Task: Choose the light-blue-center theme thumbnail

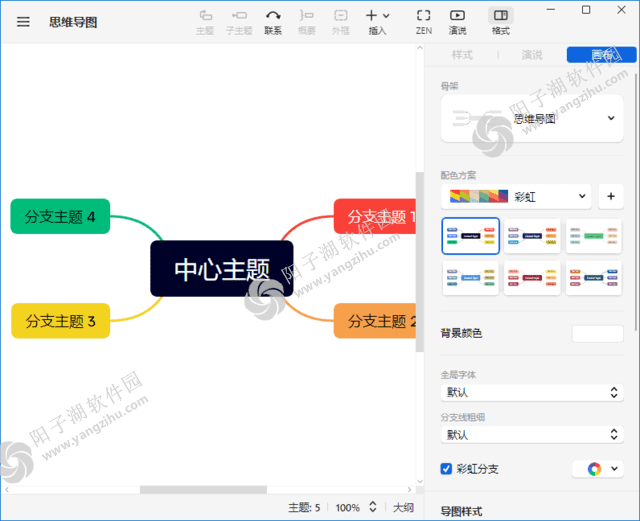Action: [x=471, y=278]
